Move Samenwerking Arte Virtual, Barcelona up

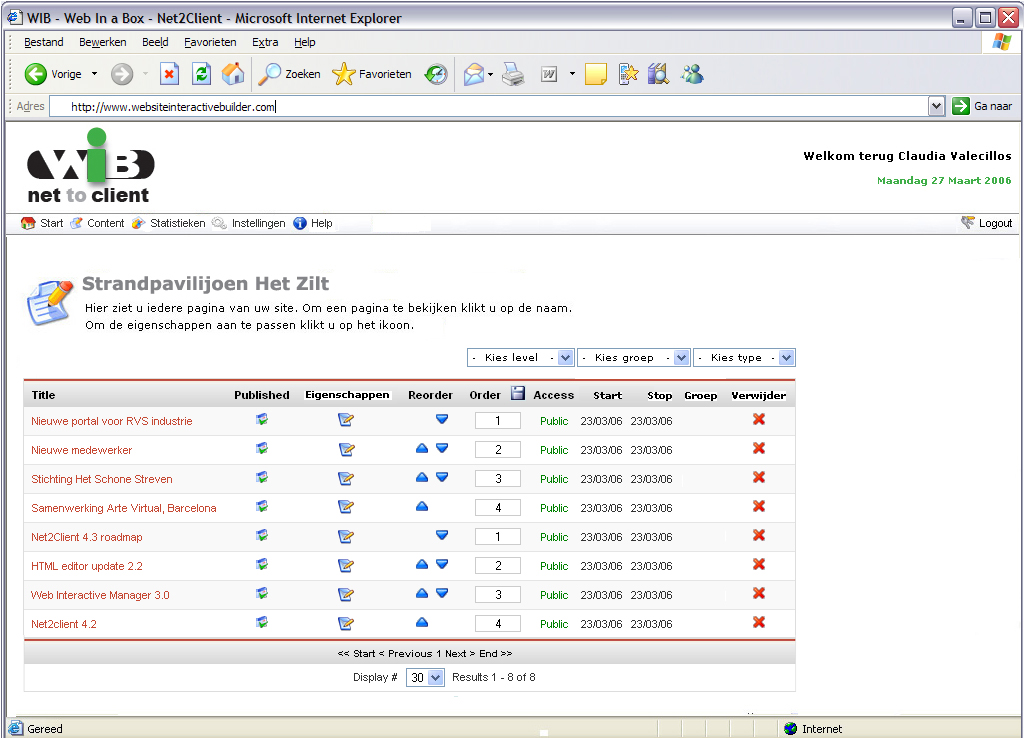pyautogui.click(x=422, y=506)
